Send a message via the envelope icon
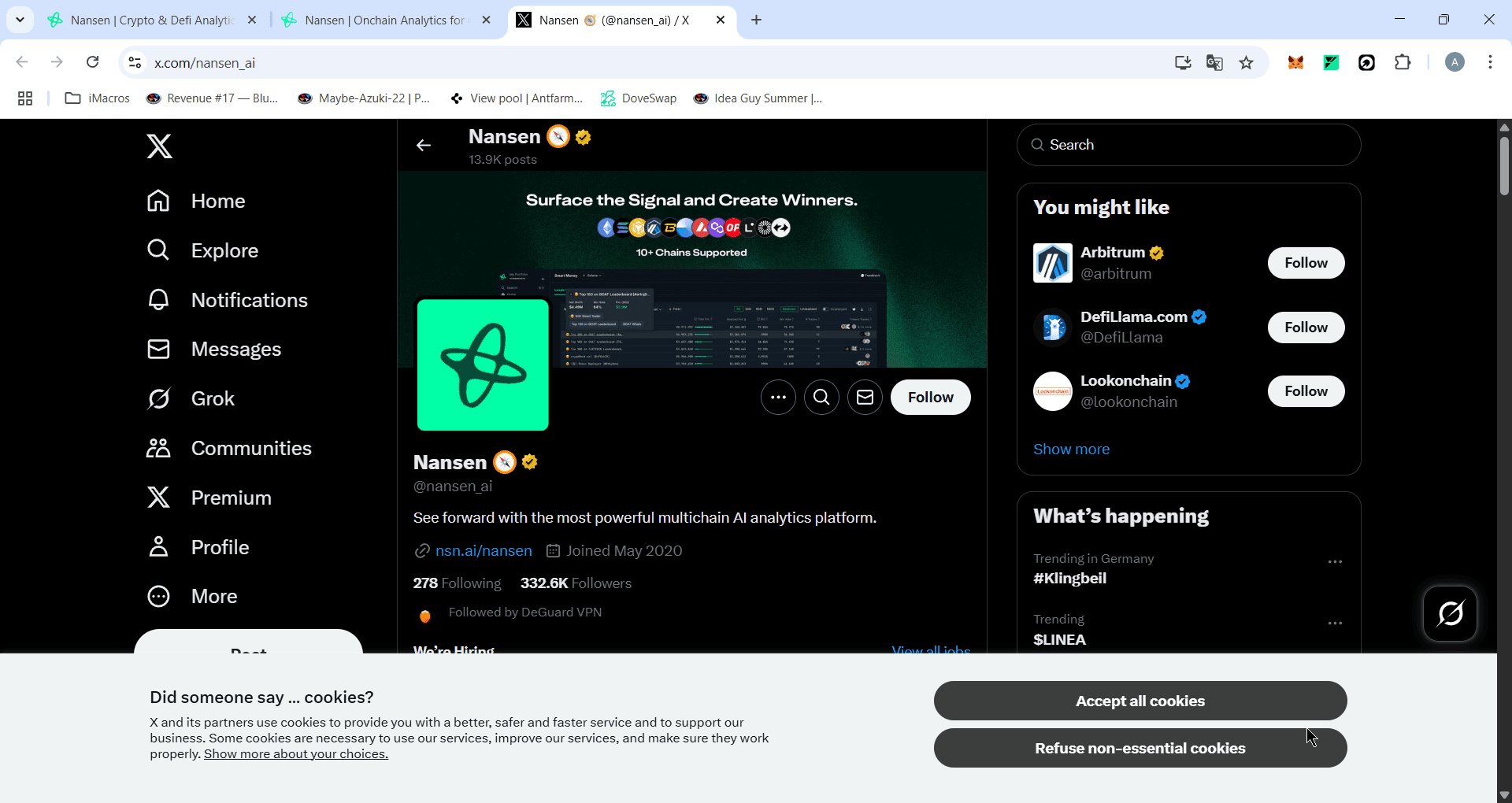 click(865, 398)
